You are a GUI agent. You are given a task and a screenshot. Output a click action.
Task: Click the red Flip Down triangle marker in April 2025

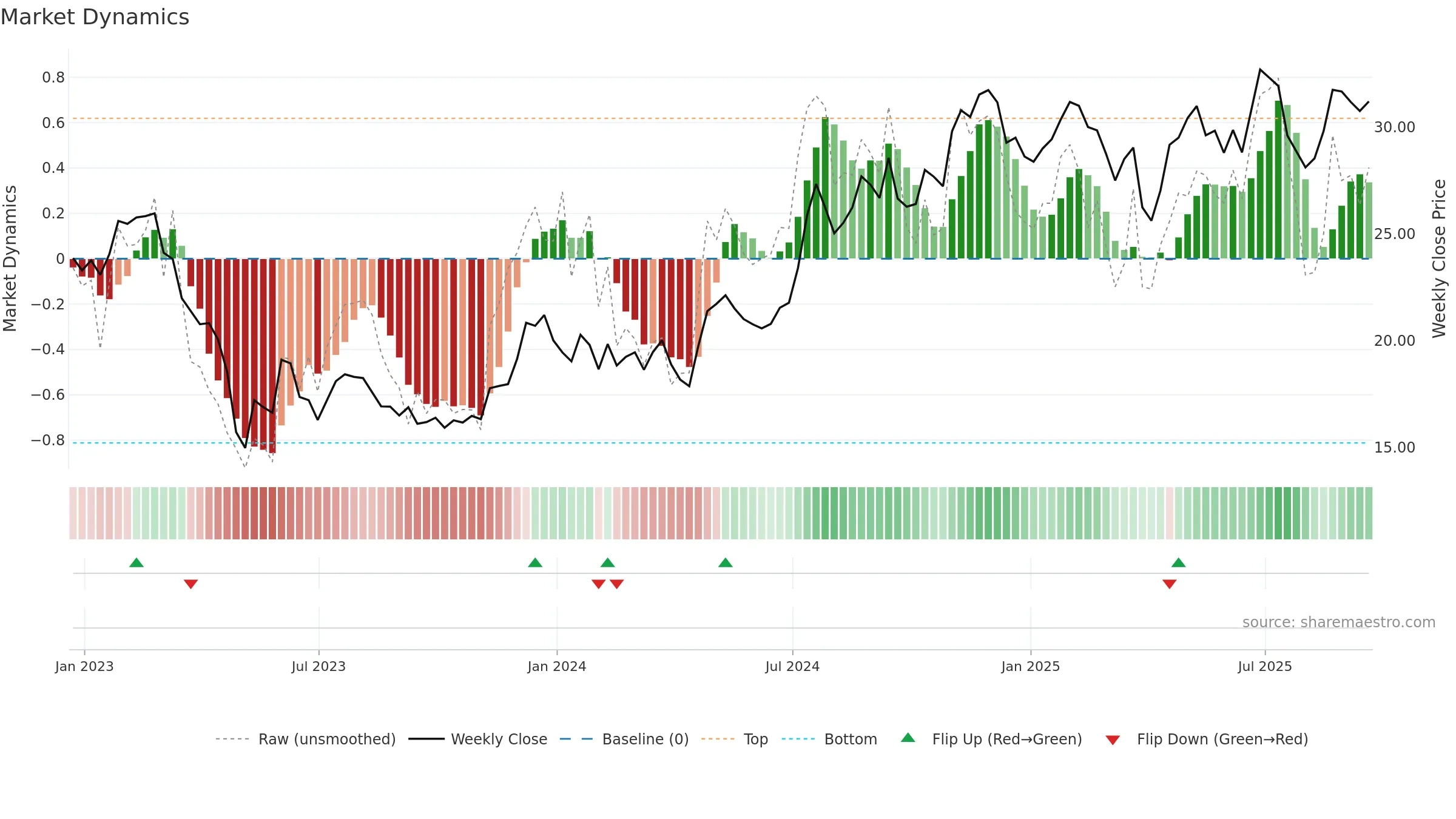(x=1170, y=584)
